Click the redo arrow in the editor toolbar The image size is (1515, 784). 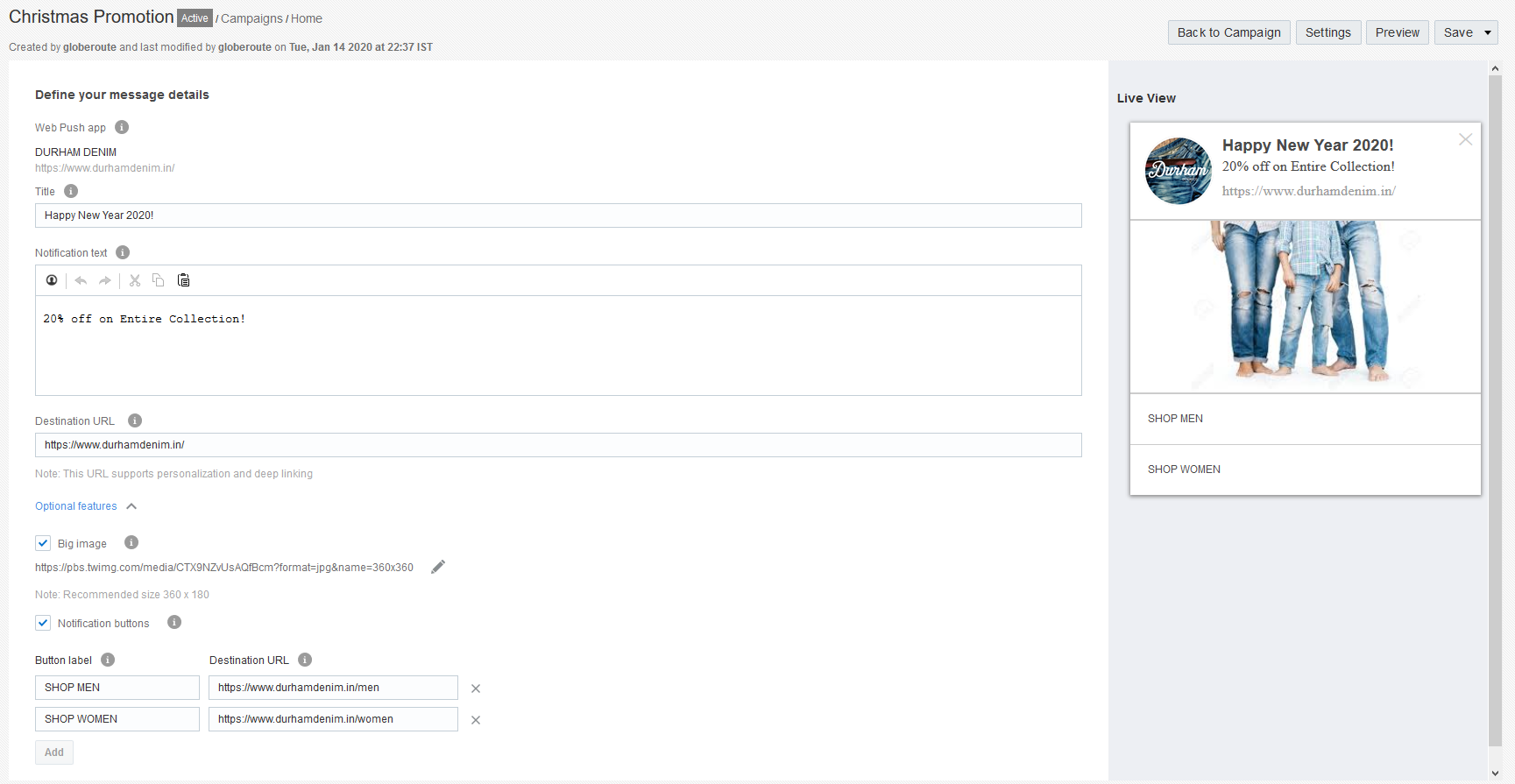[x=105, y=280]
